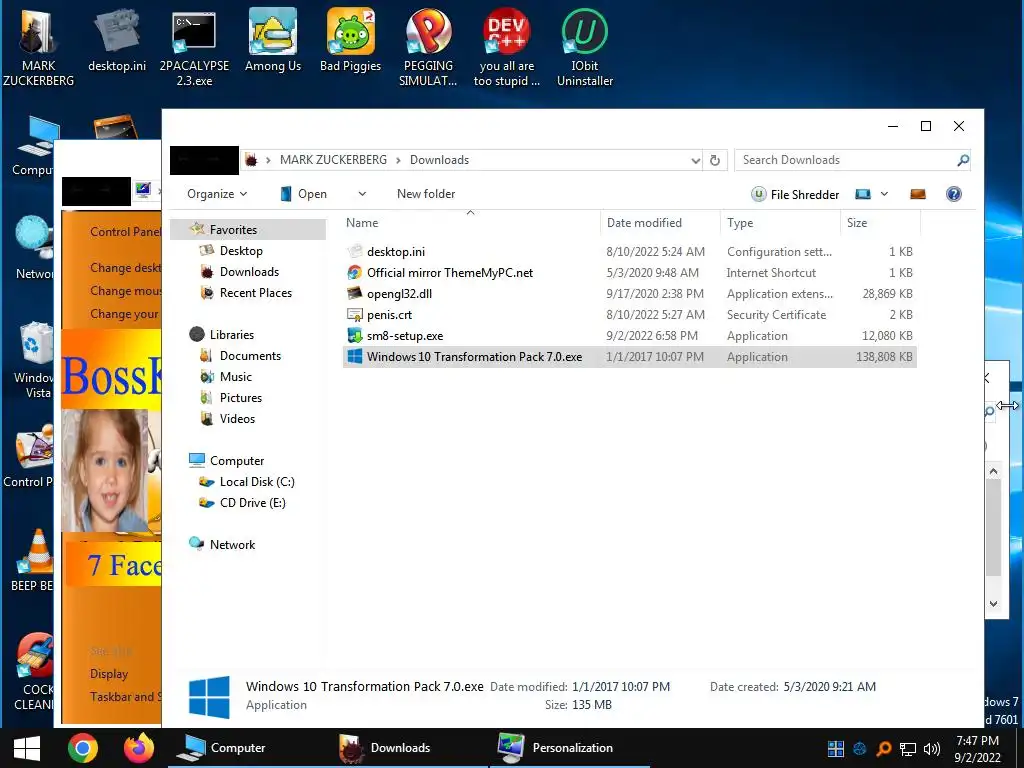Select Official mirror ThemeMyPC.net shortcut
Screen dimensions: 1024x768
tap(630, 273)
